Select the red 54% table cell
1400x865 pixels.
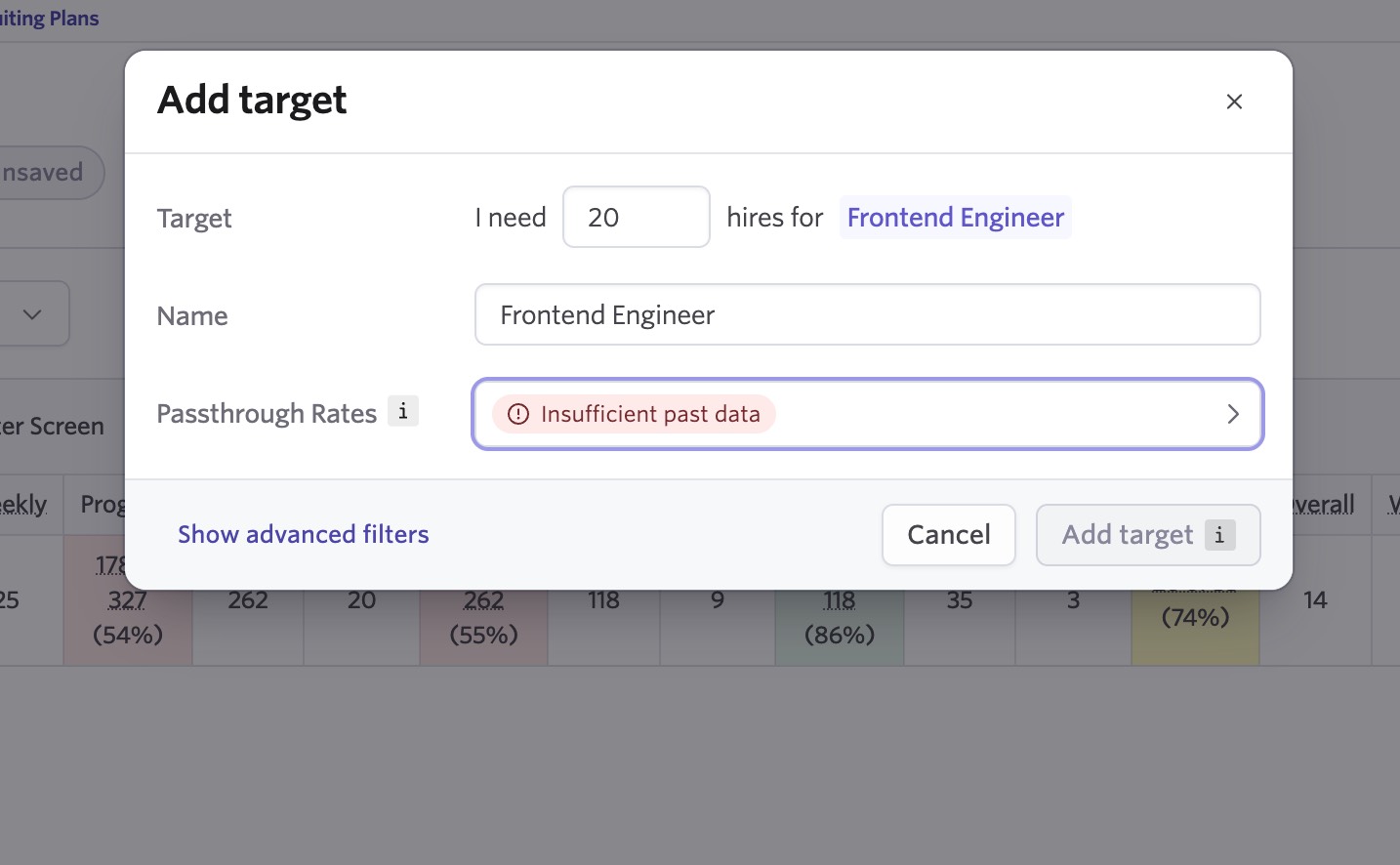click(x=128, y=599)
